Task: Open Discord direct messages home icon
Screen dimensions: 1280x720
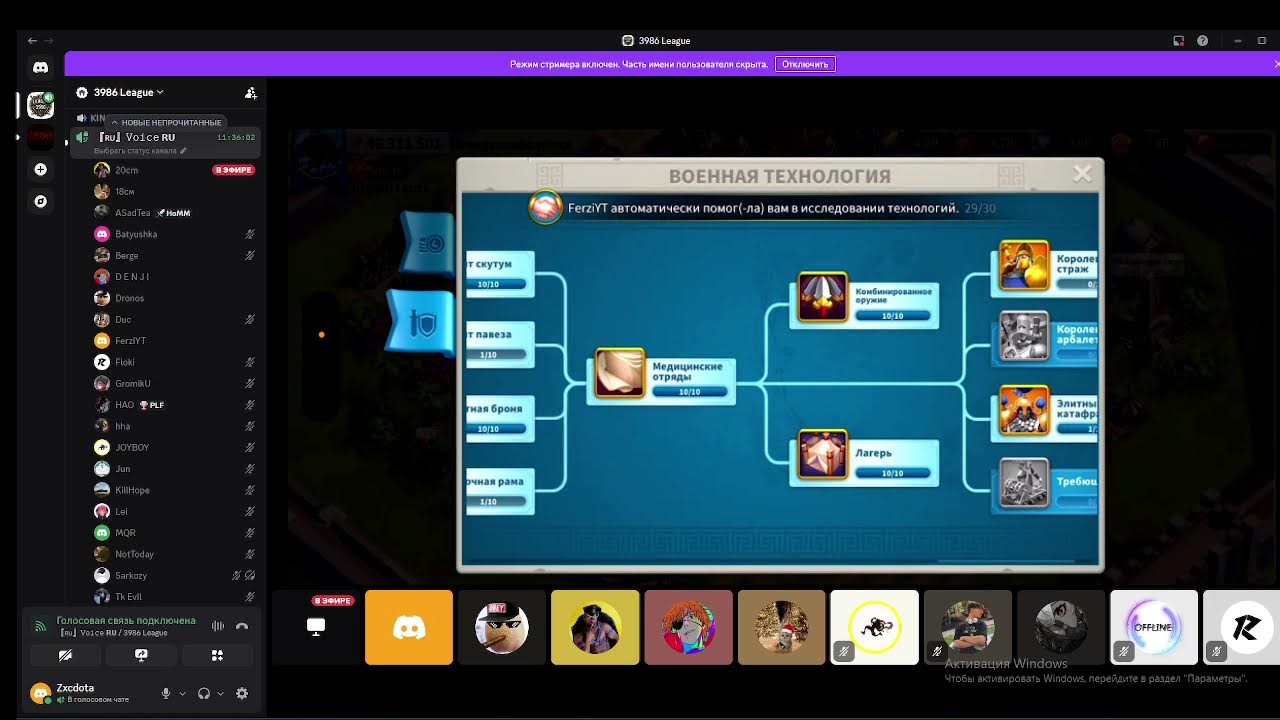Action: pyautogui.click(x=40, y=68)
